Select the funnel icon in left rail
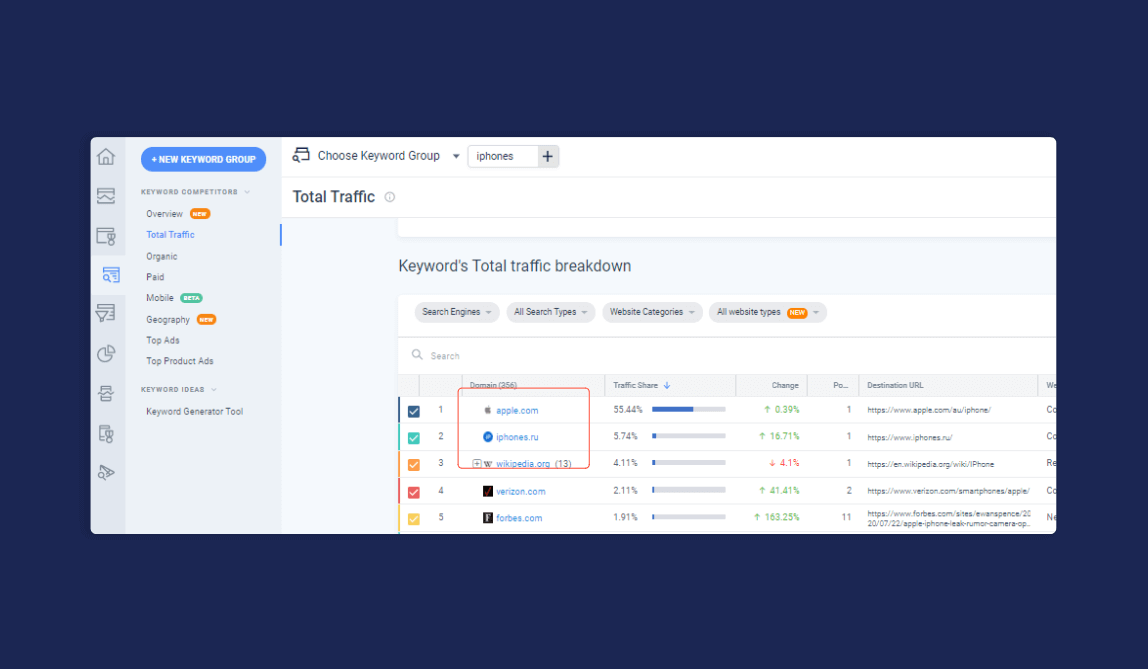The width and height of the screenshot is (1148, 669). 106,314
